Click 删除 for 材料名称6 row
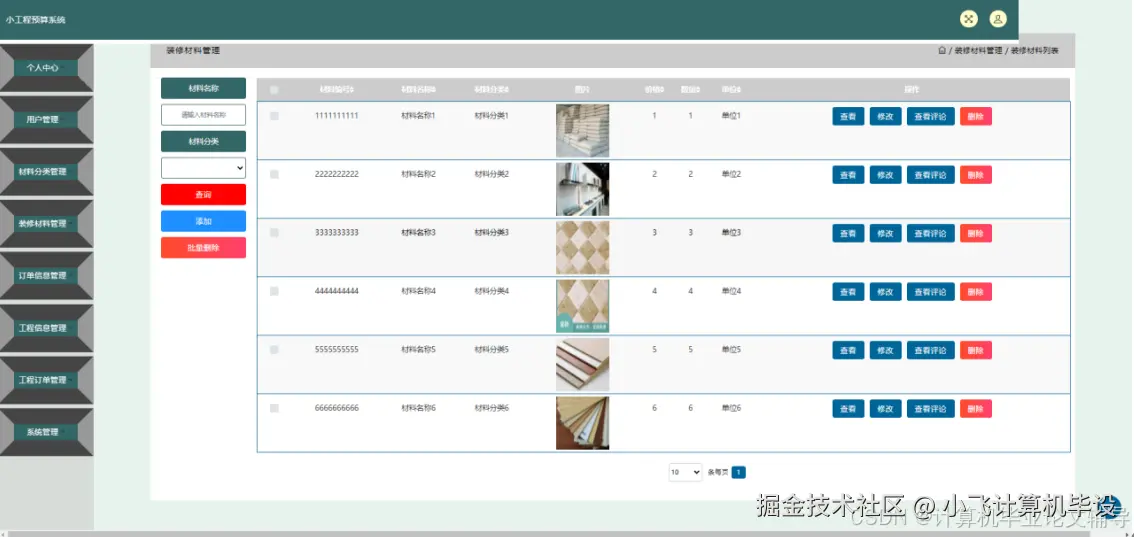The height and width of the screenshot is (537, 1134). 976,409
